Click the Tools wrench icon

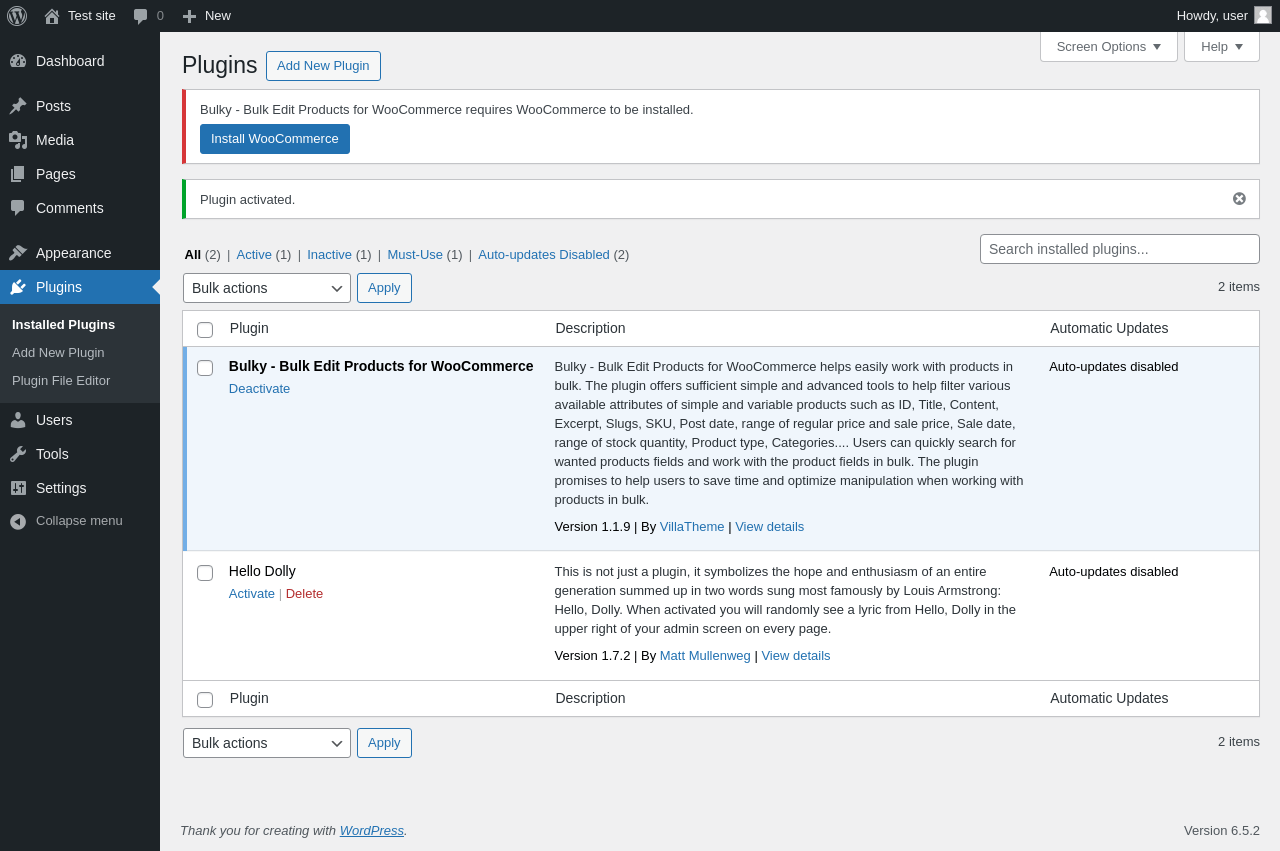click(18, 454)
